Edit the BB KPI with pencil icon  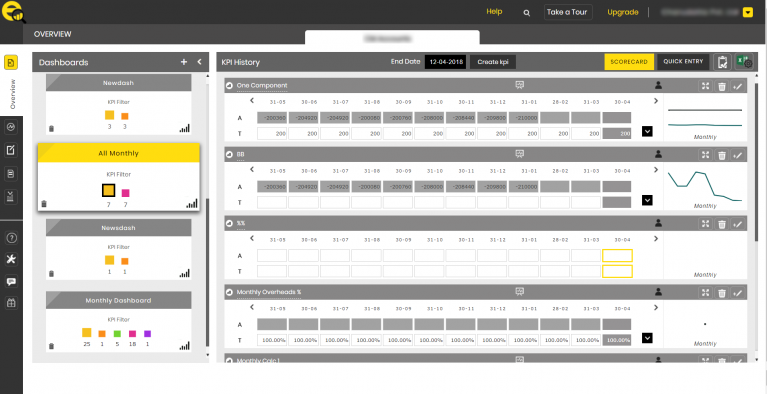(x=738, y=155)
